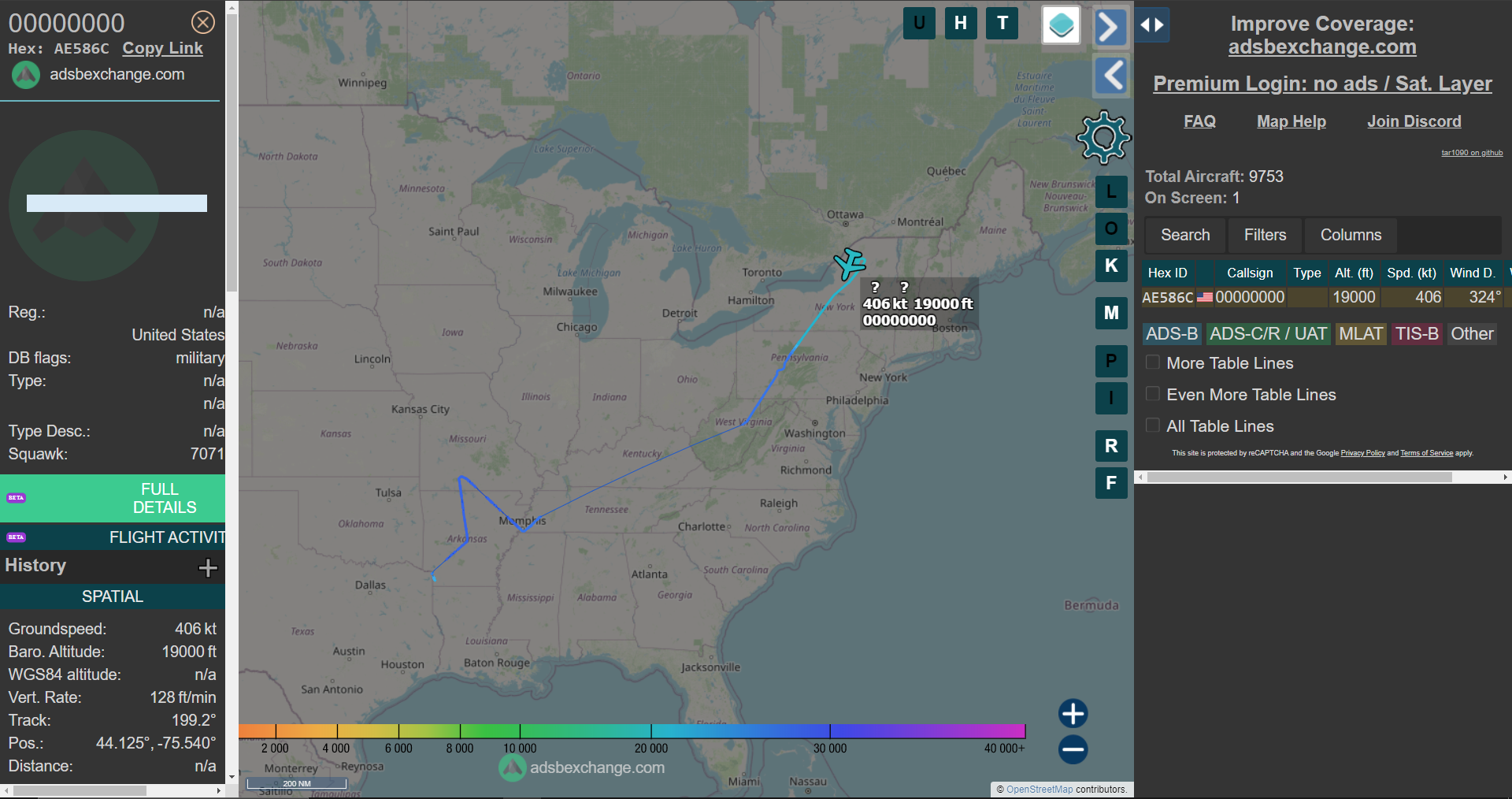Click the I map button
Screen dimensions: 1512x799
(x=1111, y=398)
